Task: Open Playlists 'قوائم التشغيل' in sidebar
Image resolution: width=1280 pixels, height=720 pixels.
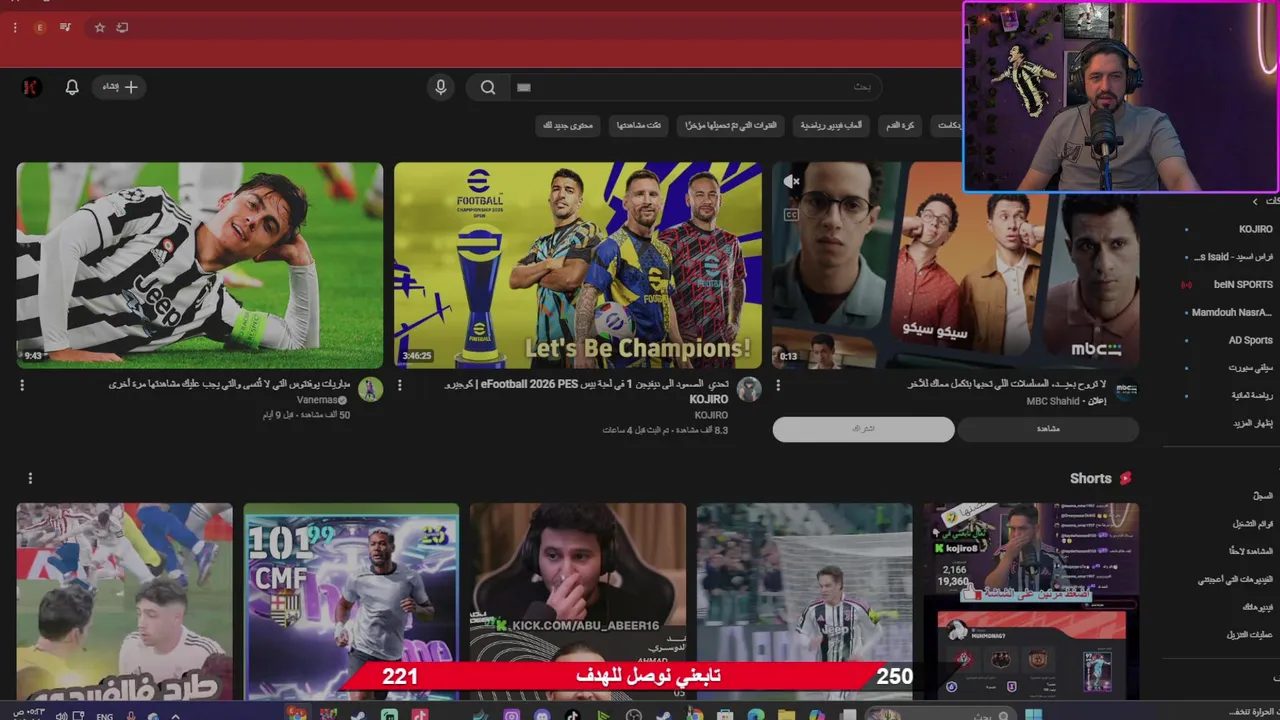Action: click(1252, 523)
